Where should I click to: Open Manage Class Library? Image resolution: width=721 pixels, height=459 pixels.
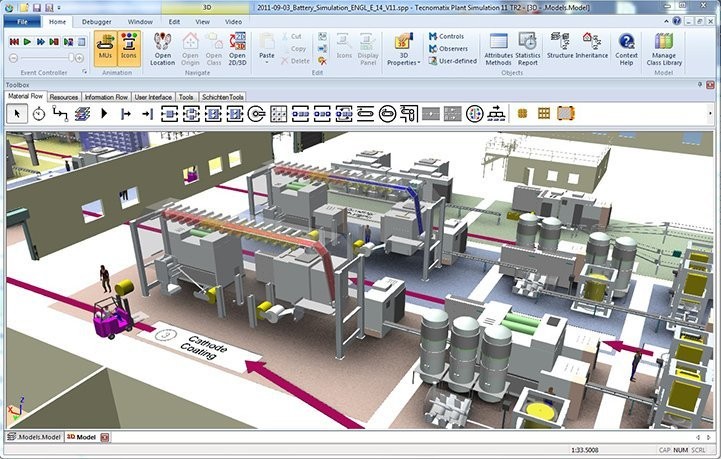pos(664,49)
